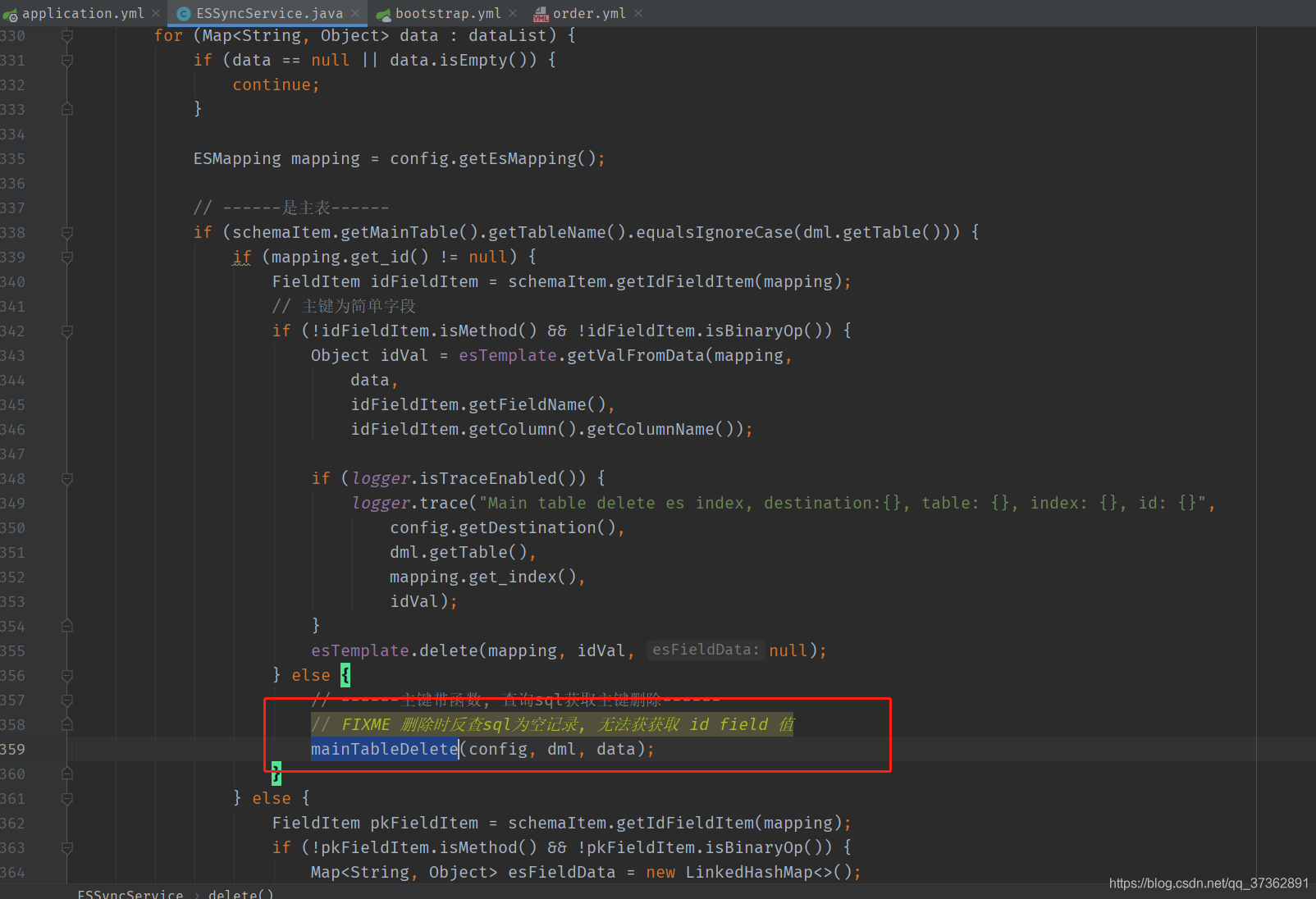Image resolution: width=1316 pixels, height=899 pixels.
Task: Select ESSyncService in the breadcrumb bar
Action: click(130, 893)
